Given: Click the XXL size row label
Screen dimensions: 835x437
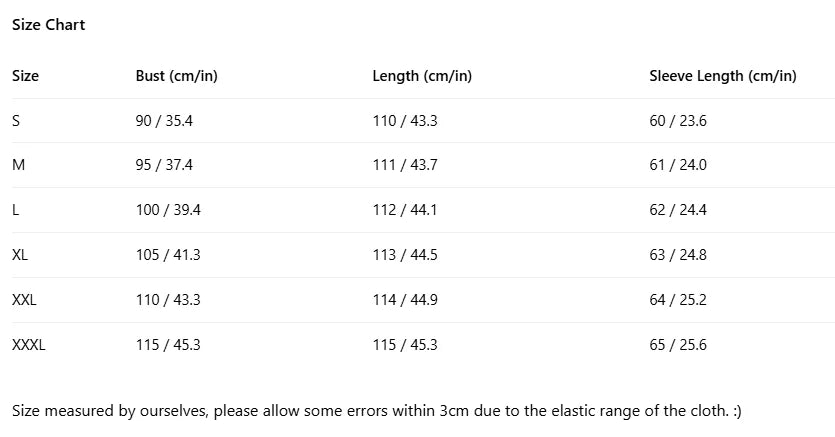Looking at the screenshot, I should (x=24, y=300).
